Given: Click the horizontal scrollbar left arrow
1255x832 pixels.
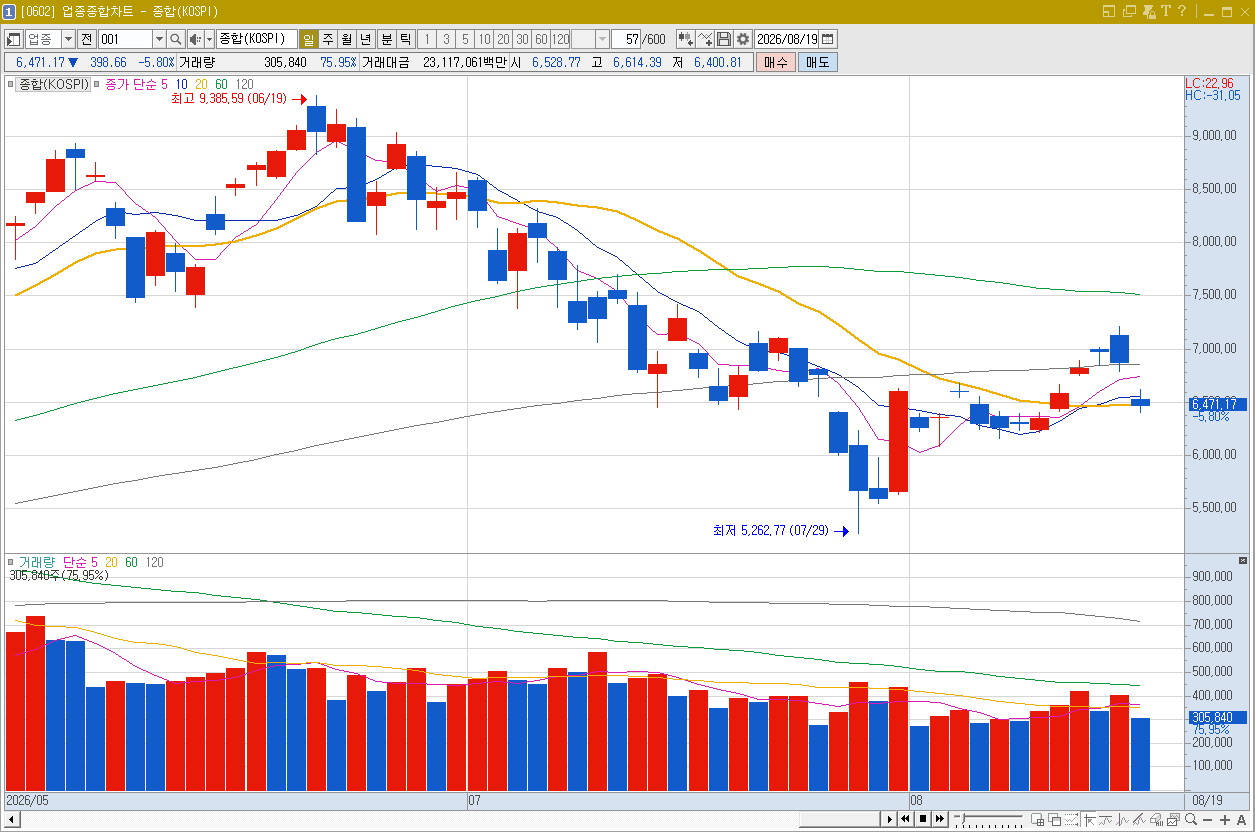Looking at the screenshot, I should click(x=11, y=820).
